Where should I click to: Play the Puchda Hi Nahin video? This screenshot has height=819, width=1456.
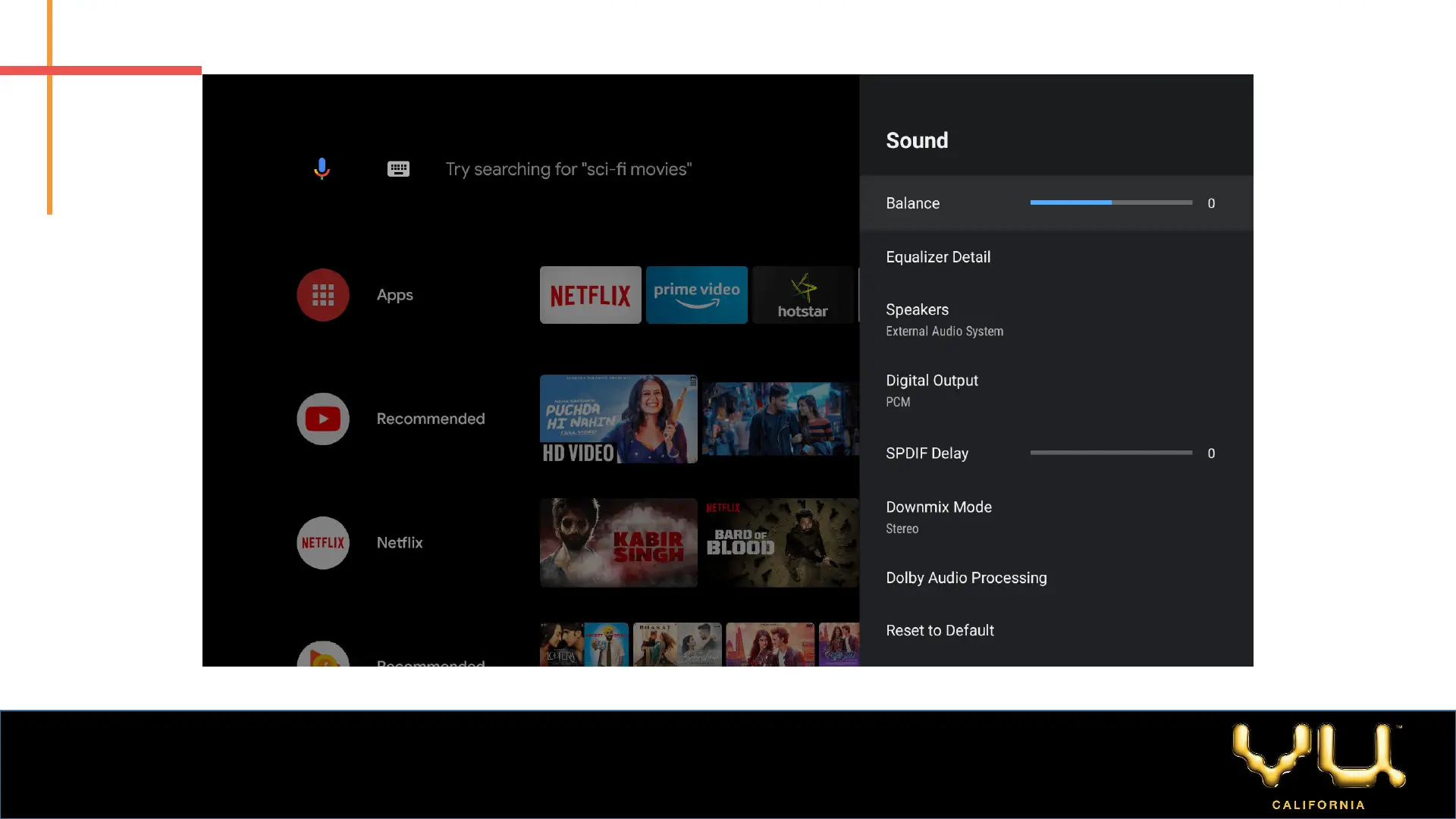[x=618, y=419]
